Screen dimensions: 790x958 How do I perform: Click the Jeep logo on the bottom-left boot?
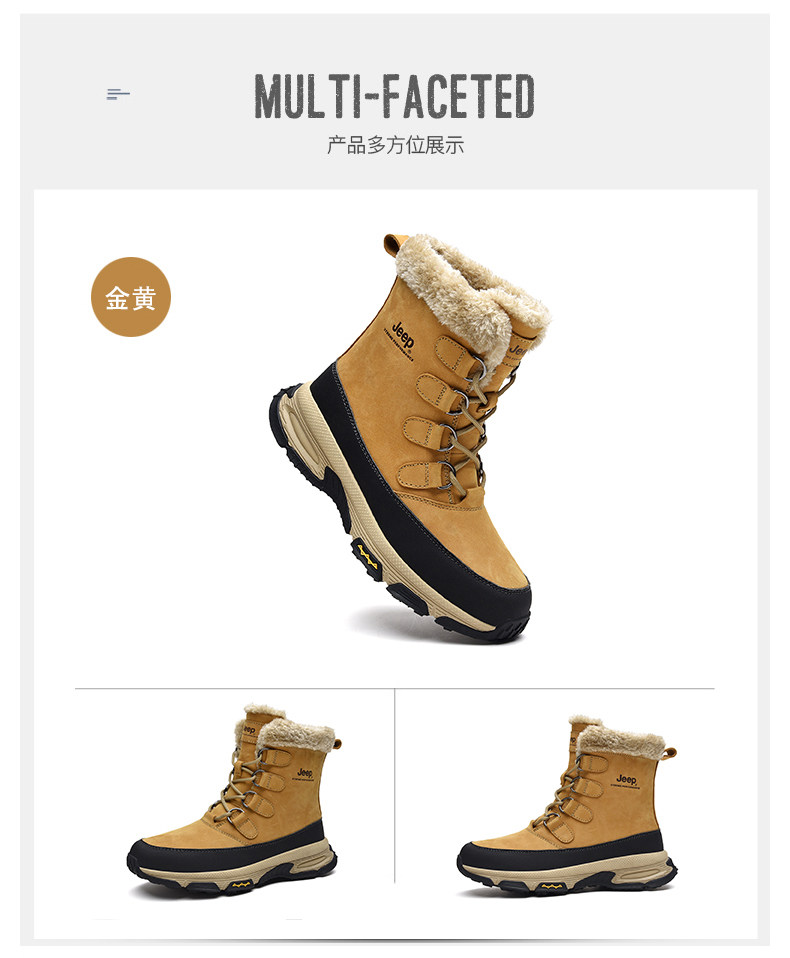(x=305, y=773)
